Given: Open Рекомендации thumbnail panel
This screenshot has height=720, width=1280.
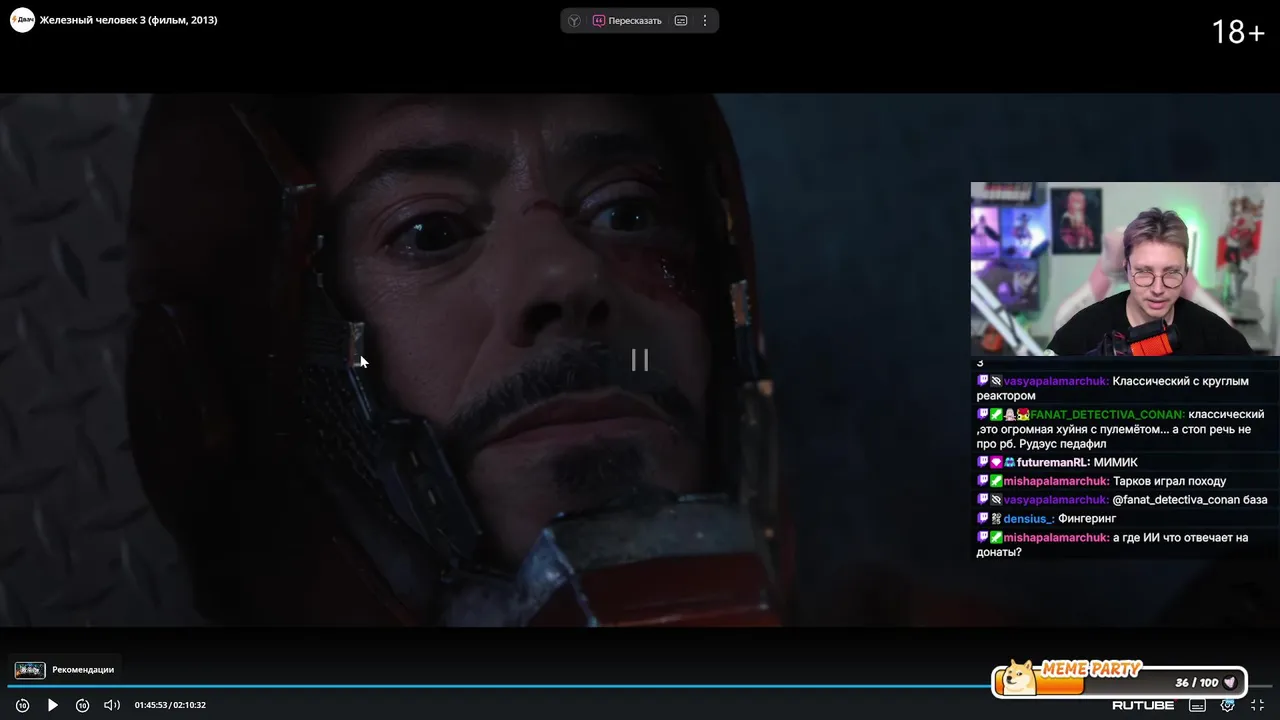Looking at the screenshot, I should click(29, 670).
